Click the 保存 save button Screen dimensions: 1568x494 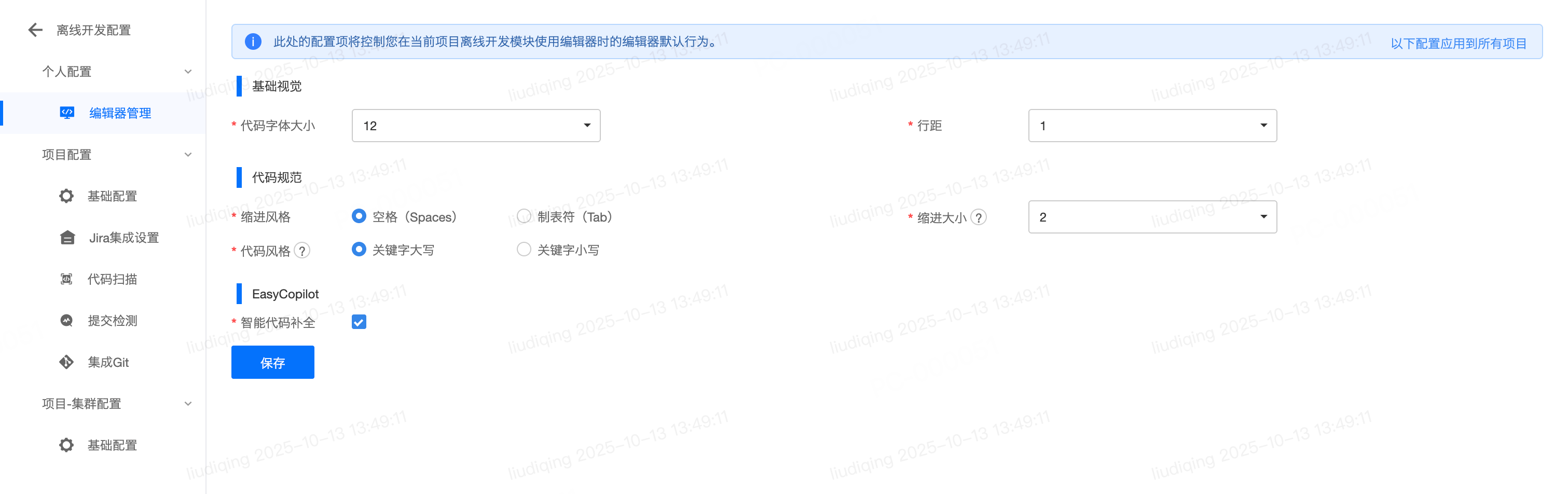coord(273,362)
